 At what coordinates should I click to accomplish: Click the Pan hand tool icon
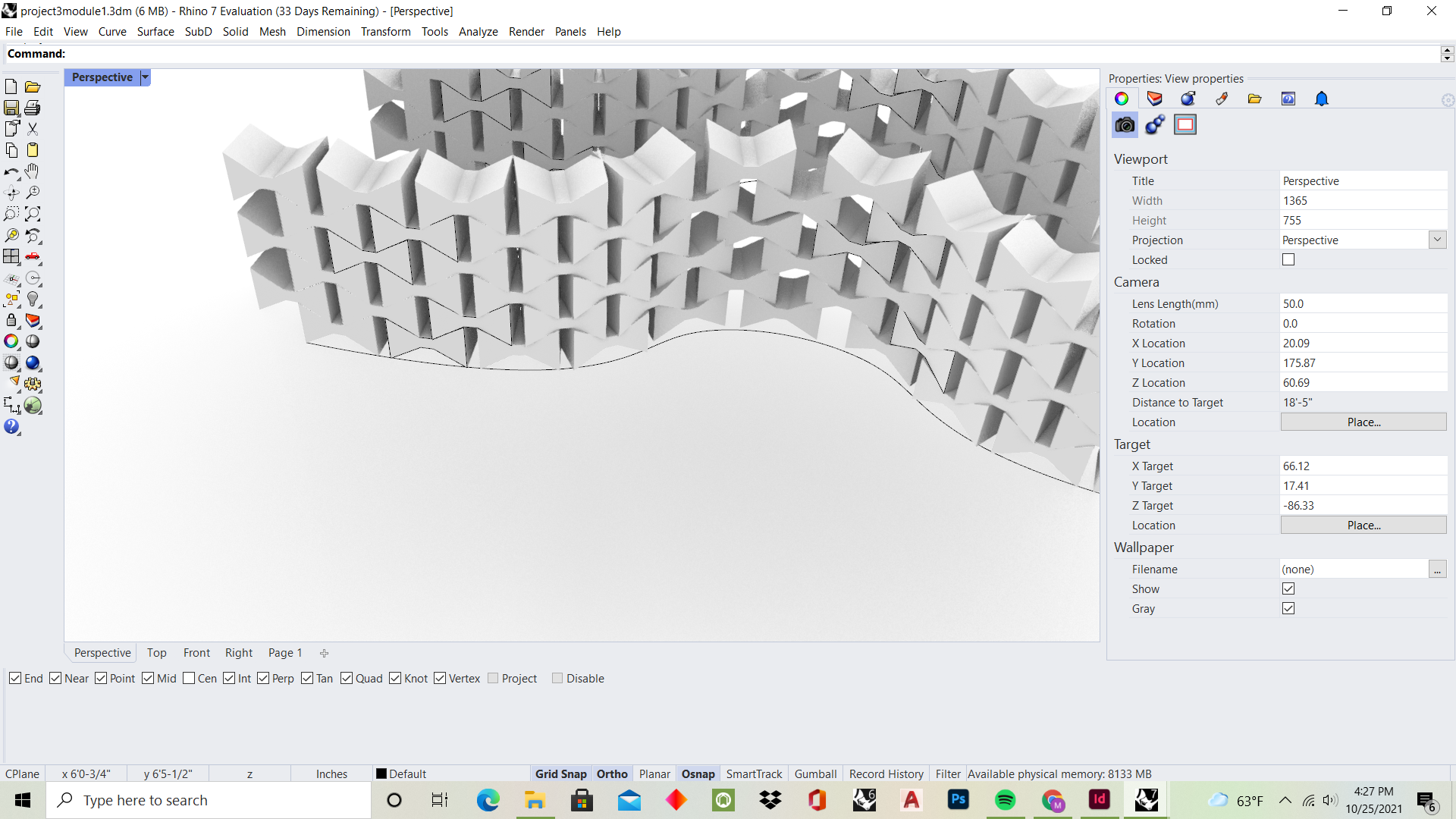pyautogui.click(x=32, y=171)
